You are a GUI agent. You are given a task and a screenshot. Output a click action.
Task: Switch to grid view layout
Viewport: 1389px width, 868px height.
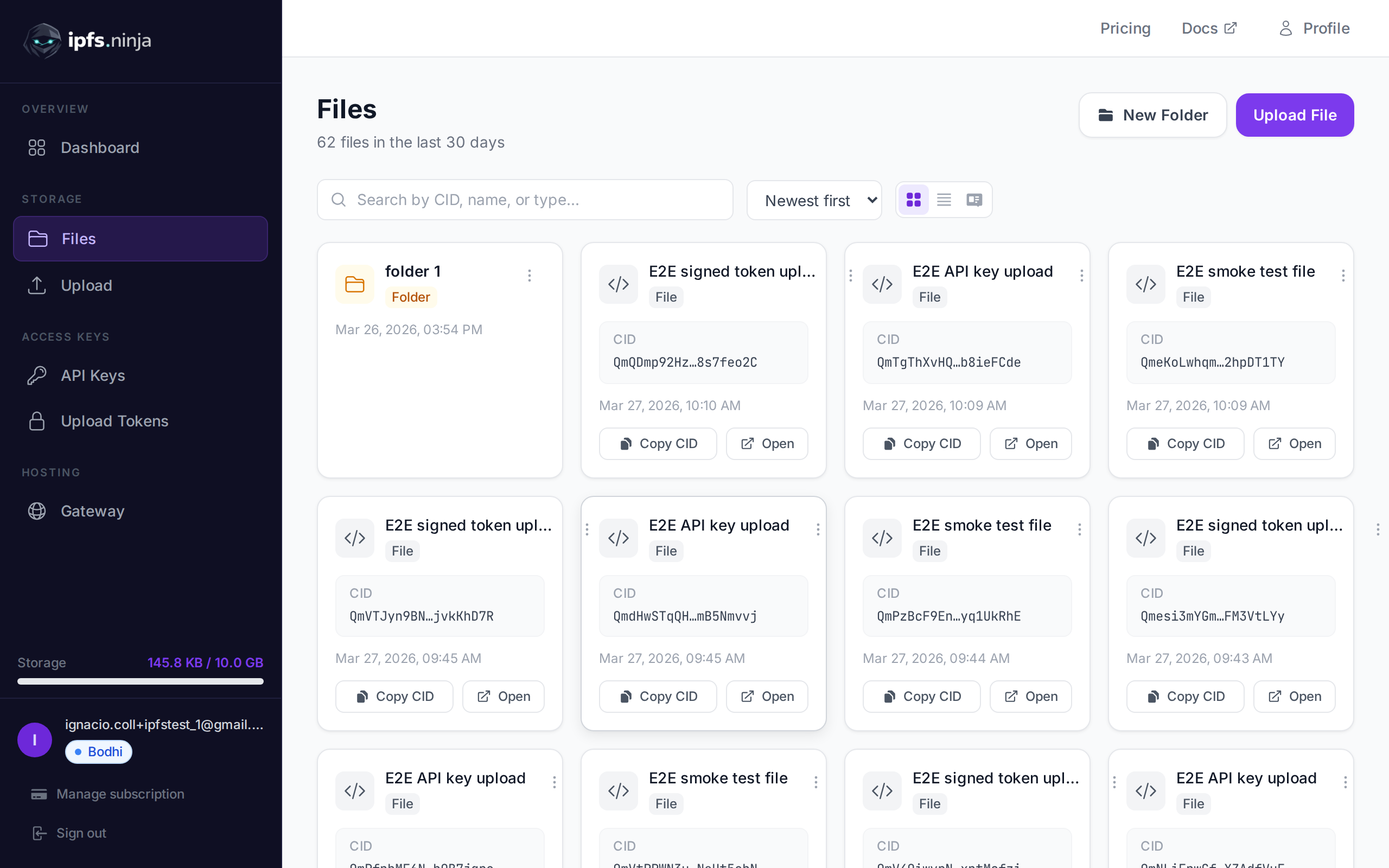click(x=914, y=199)
